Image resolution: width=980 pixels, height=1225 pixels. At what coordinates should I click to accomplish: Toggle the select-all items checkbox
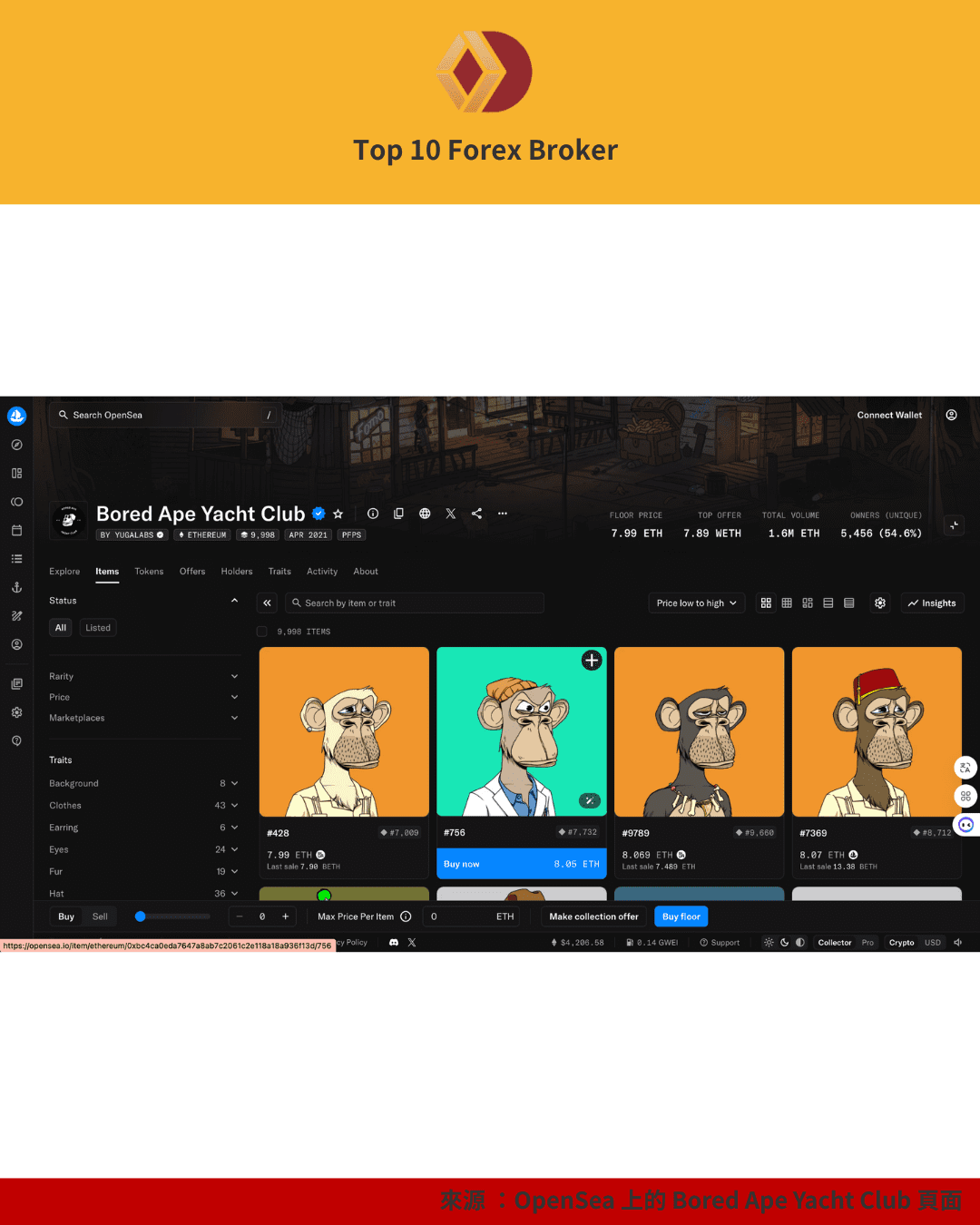(262, 632)
